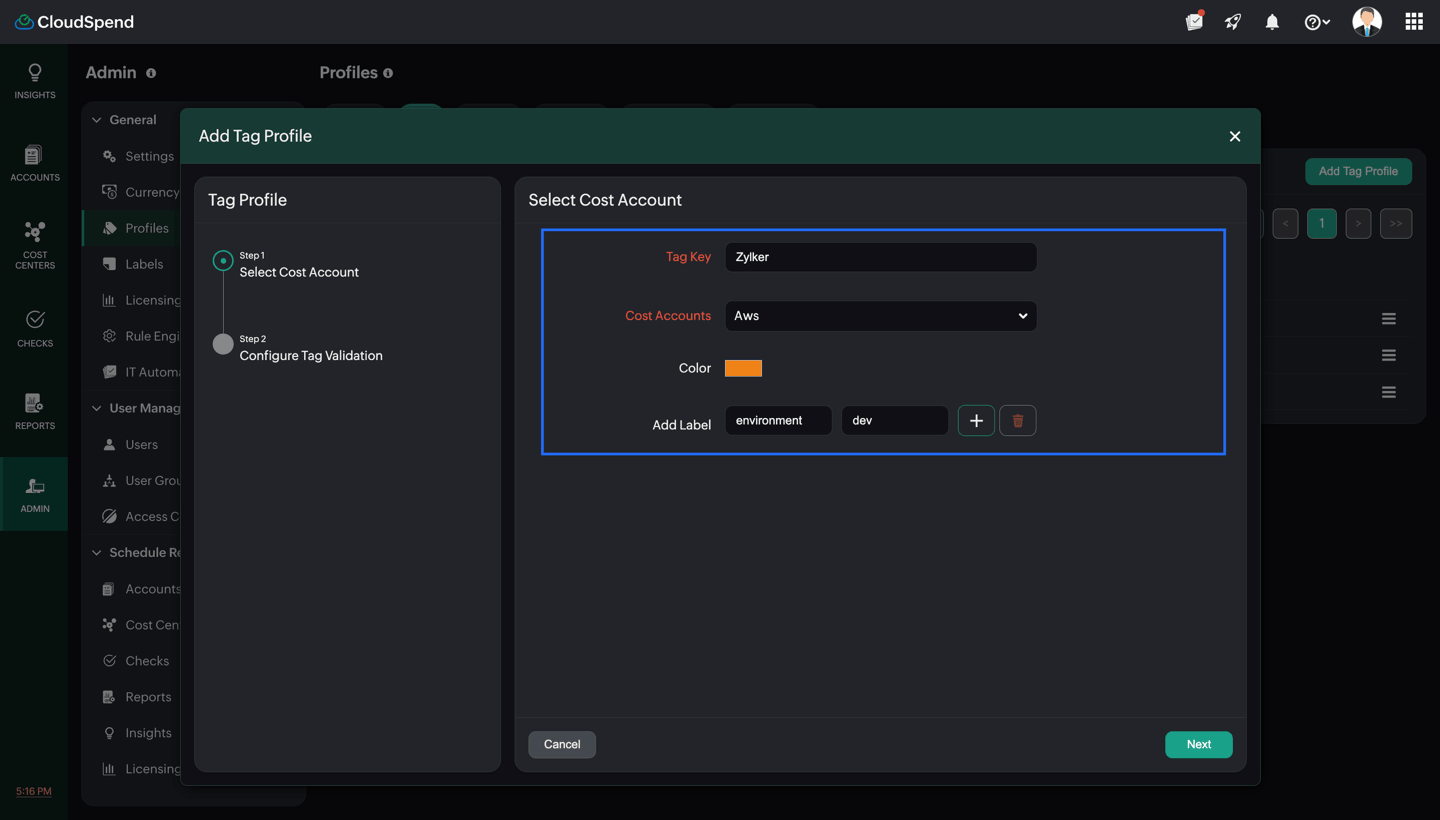Viewport: 1440px width, 820px height.
Task: Open Reports in left navigation bar
Action: tap(34, 411)
